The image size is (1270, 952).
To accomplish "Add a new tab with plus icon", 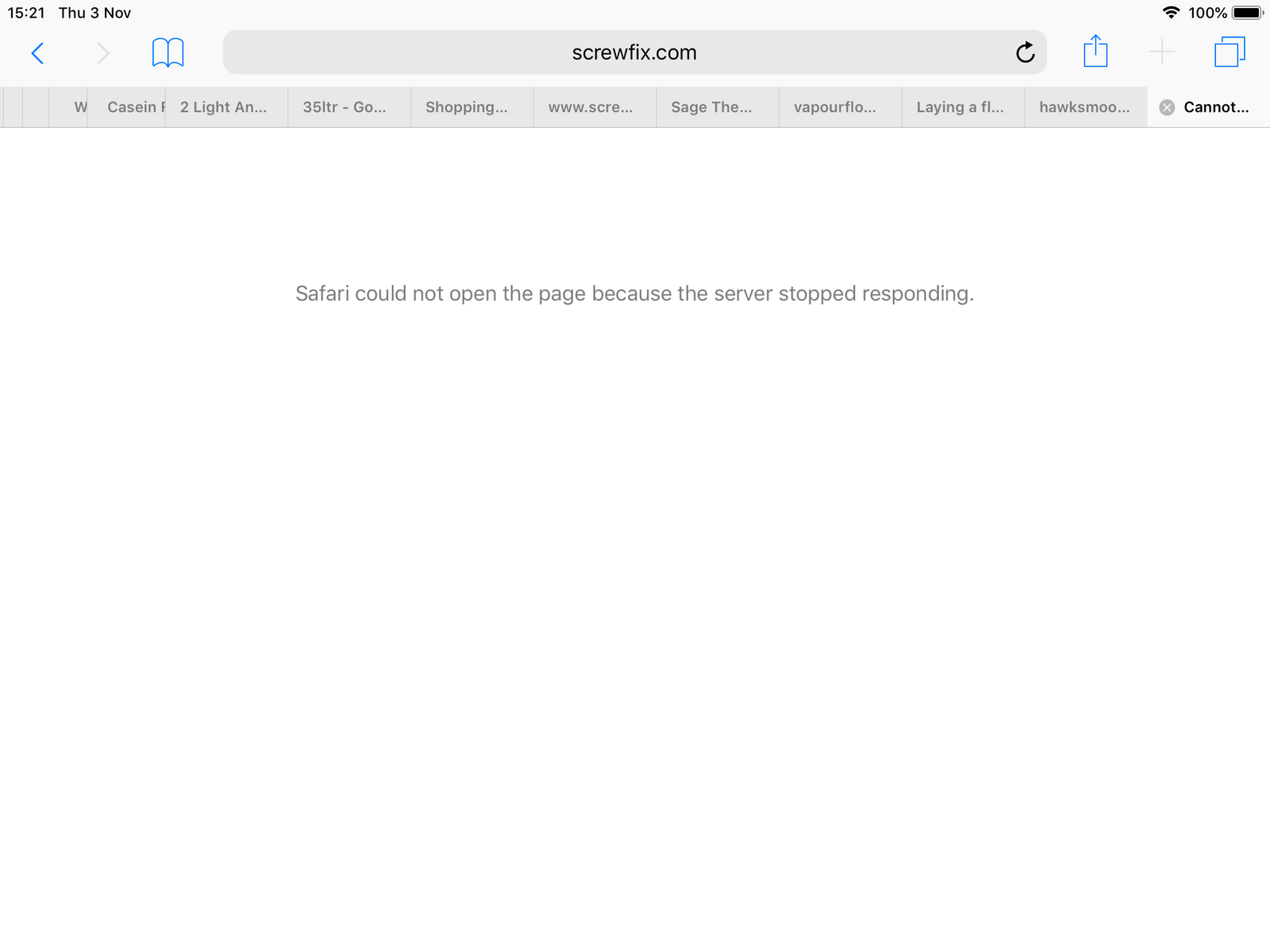I will [1161, 52].
